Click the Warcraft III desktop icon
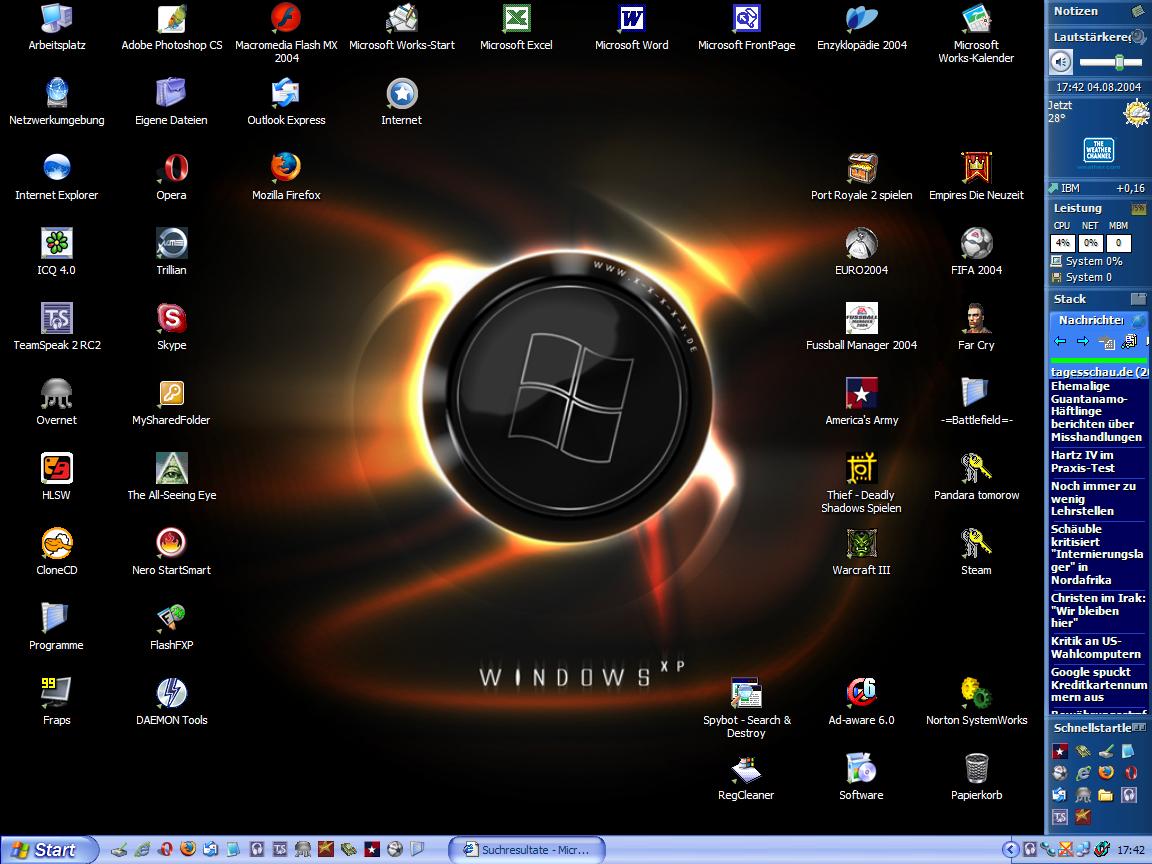 point(861,543)
